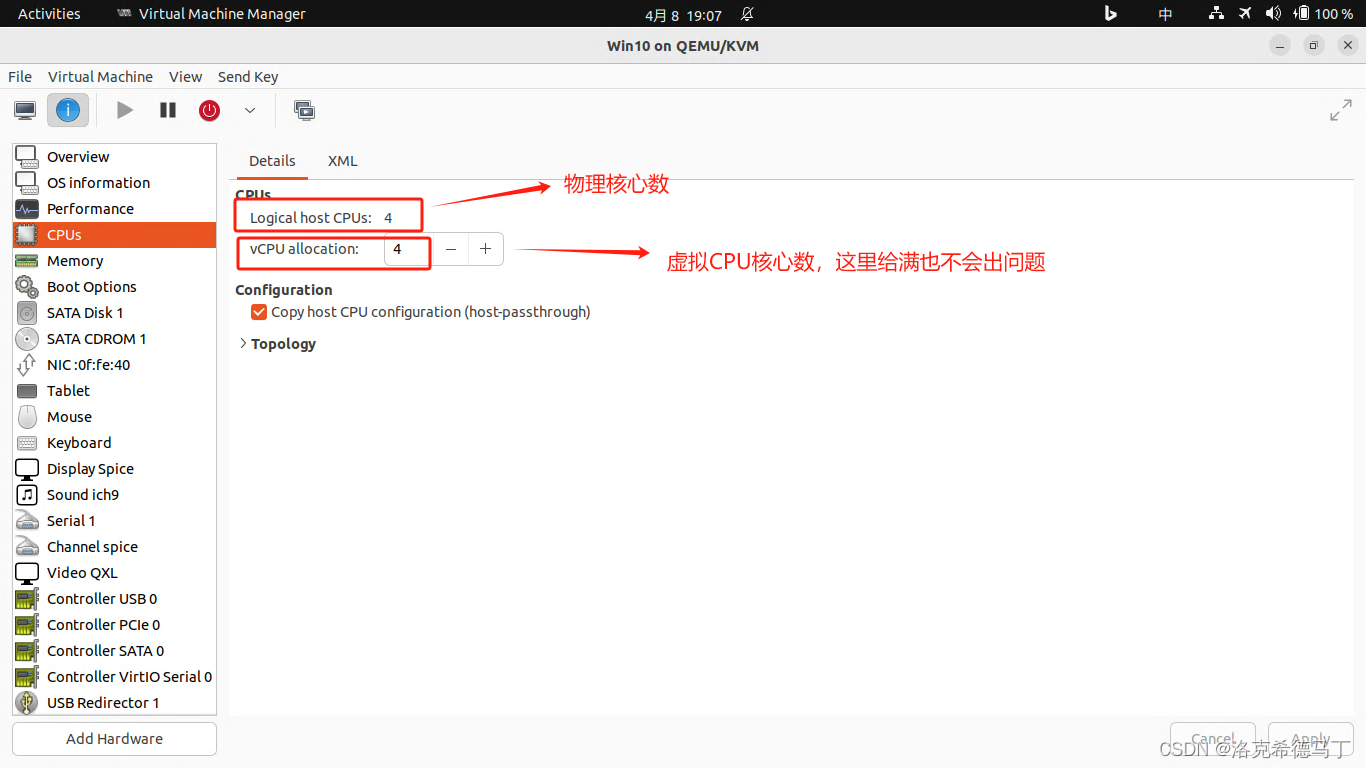Image resolution: width=1366 pixels, height=768 pixels.
Task: Open Virtual Machine Manager app menu in top bar
Action: click(211, 14)
